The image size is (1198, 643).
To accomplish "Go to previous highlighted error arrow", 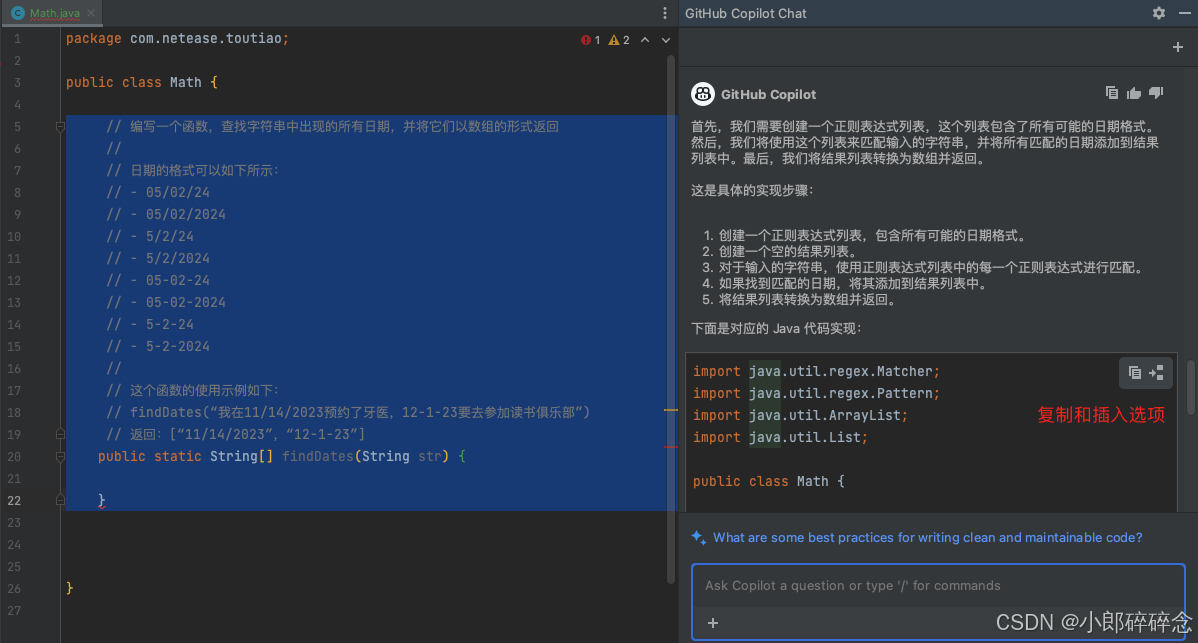I will [x=645, y=40].
